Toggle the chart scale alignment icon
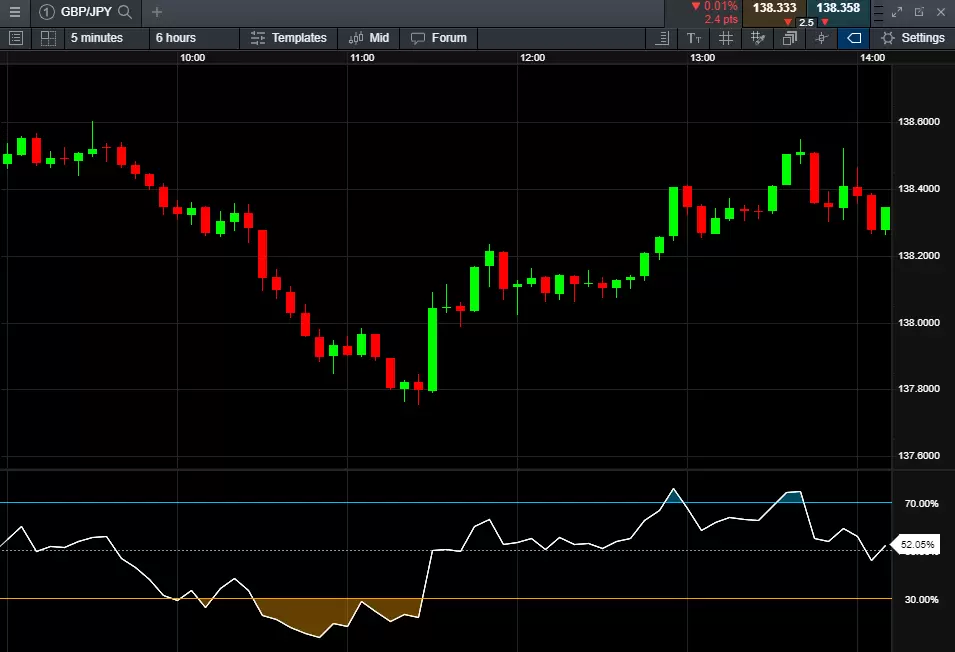Image resolution: width=955 pixels, height=652 pixels. 662,38
